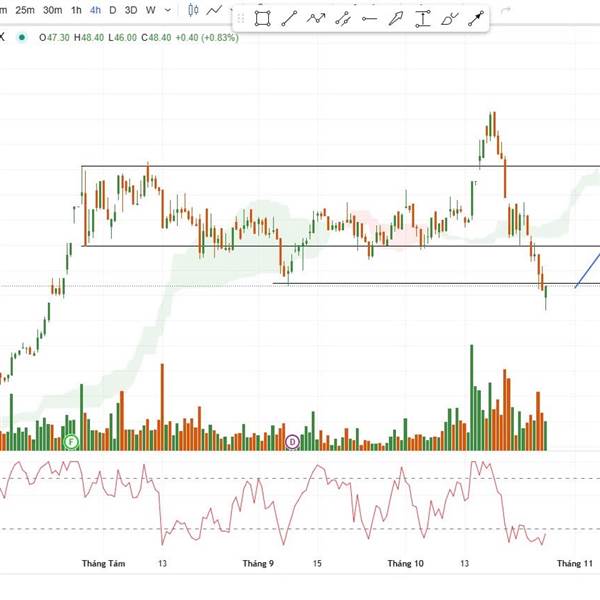Switch to the 3D timeframe
Viewport: 600px width, 600px height.
[x=130, y=10]
